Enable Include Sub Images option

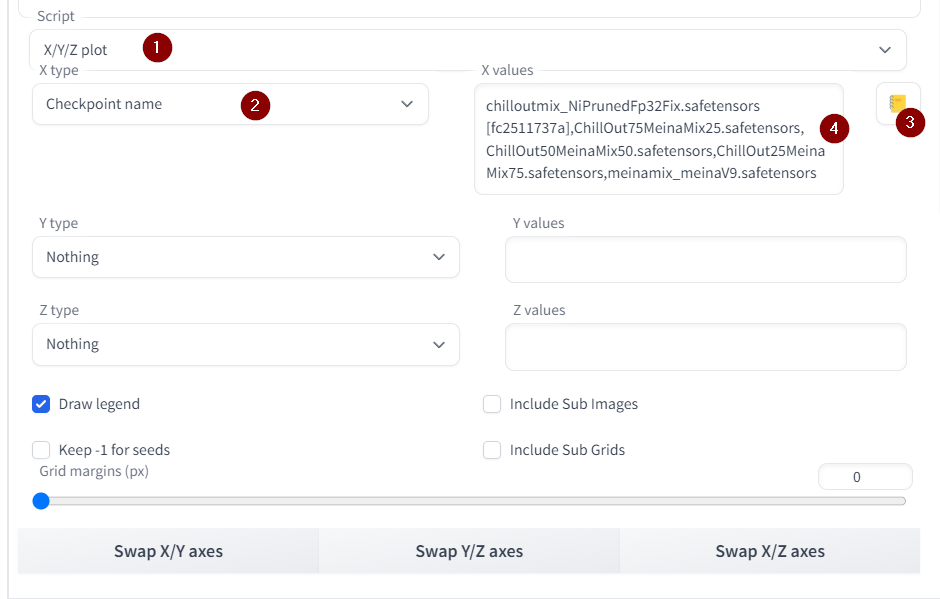click(x=492, y=404)
